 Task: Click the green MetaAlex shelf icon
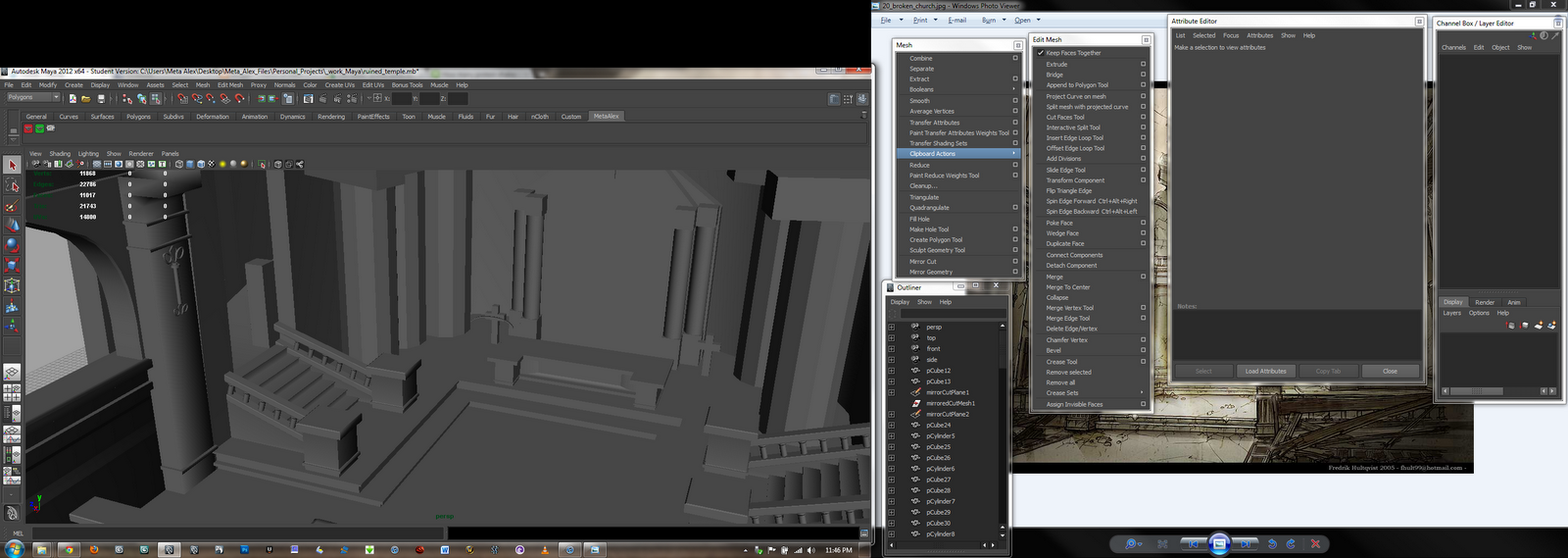click(x=39, y=128)
